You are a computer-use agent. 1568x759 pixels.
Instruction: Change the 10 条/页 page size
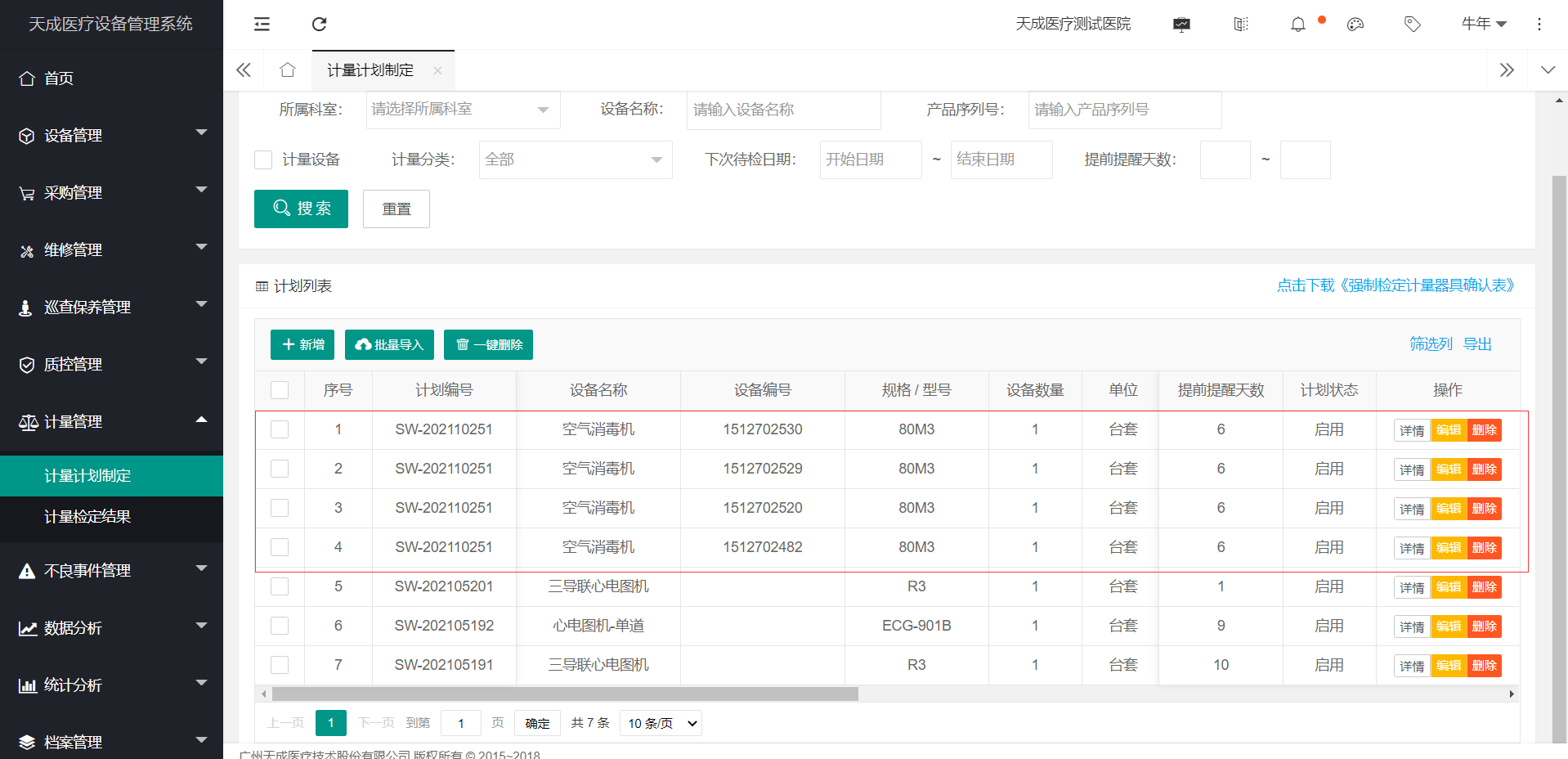[x=661, y=723]
